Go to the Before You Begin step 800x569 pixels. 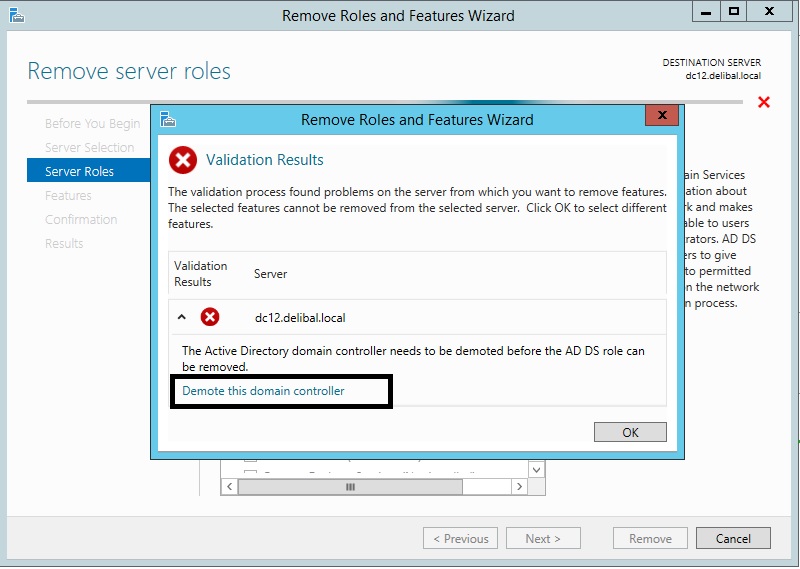coord(92,124)
